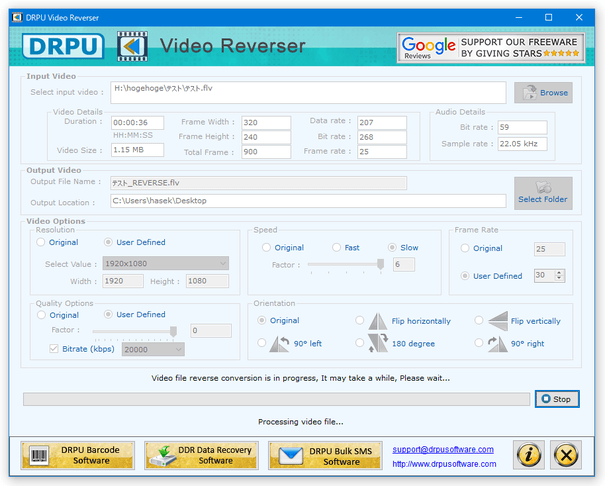Click the Total Frame 900 field

click(x=266, y=152)
